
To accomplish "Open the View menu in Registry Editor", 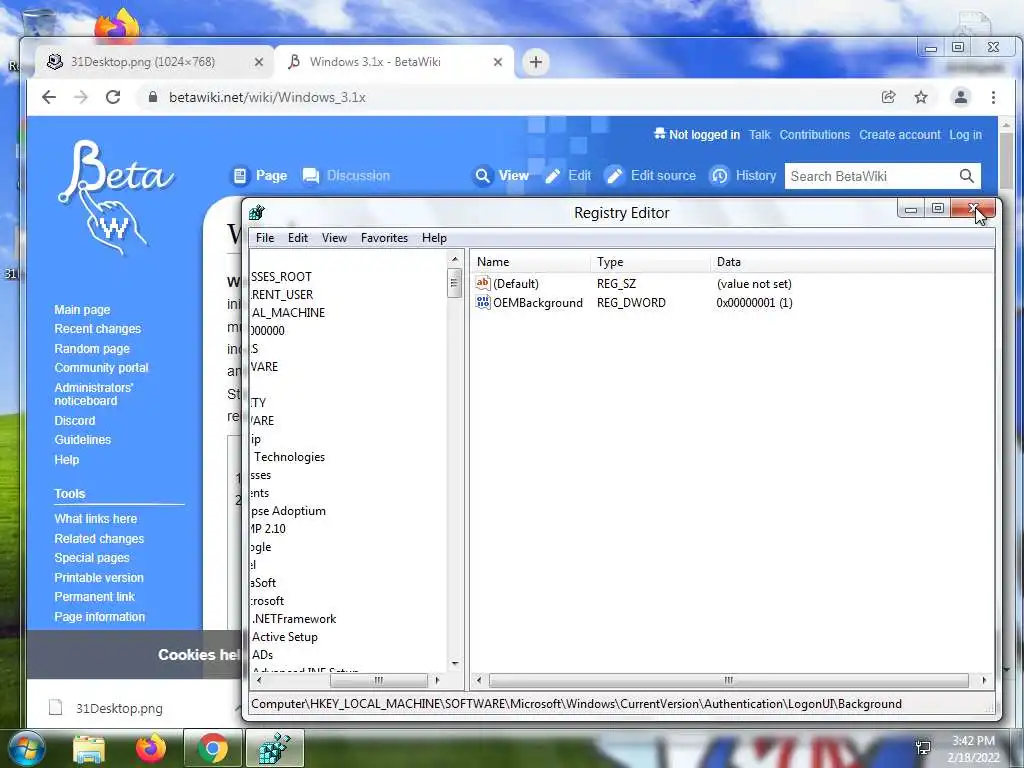I will (334, 238).
